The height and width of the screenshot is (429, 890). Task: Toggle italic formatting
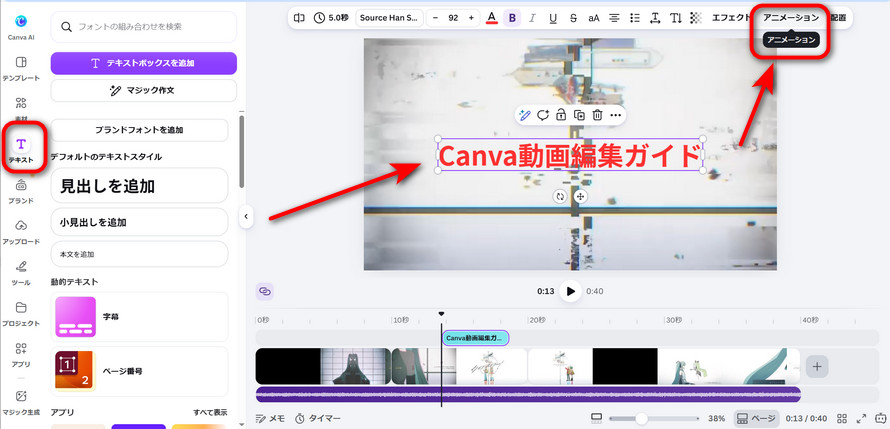tap(532, 18)
